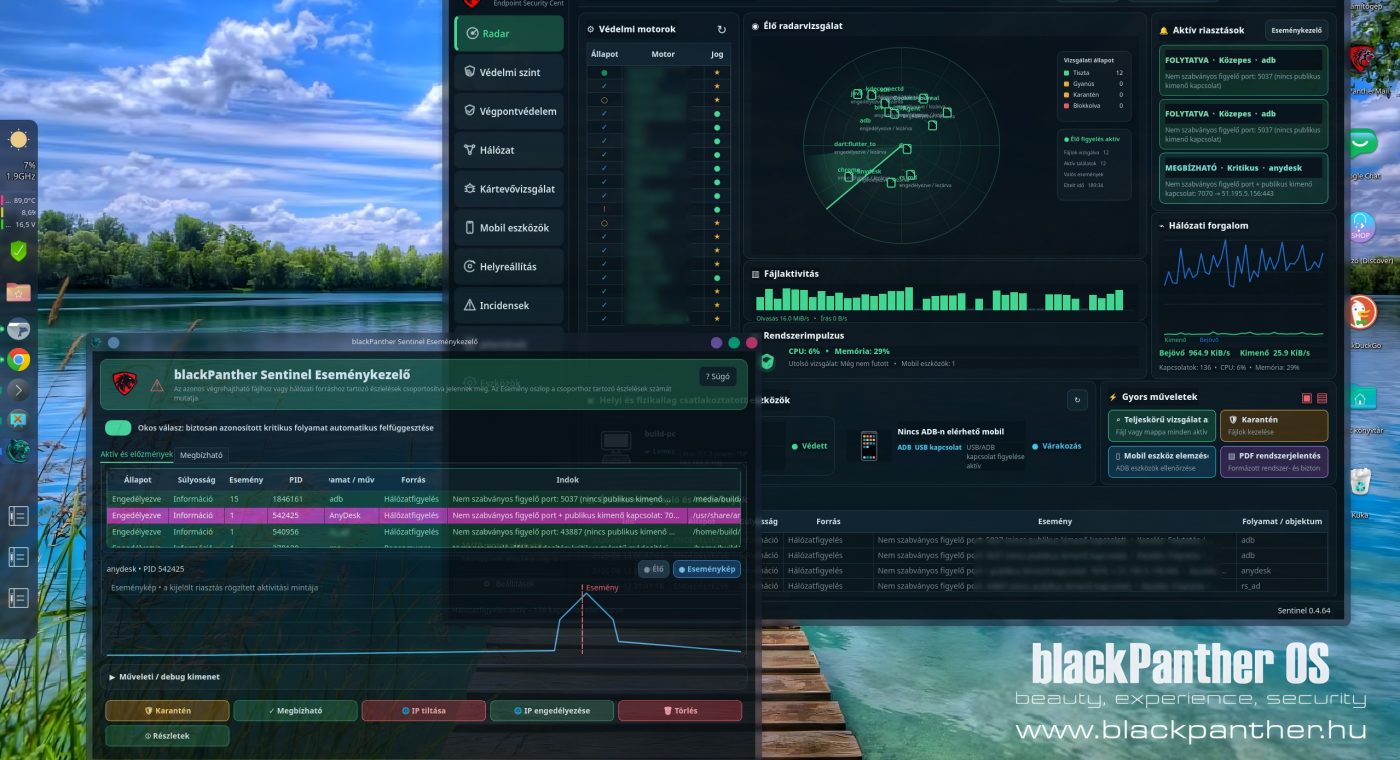This screenshot has height=760, width=1400.
Task: Click the IP engedélyezése button
Action: point(551,711)
